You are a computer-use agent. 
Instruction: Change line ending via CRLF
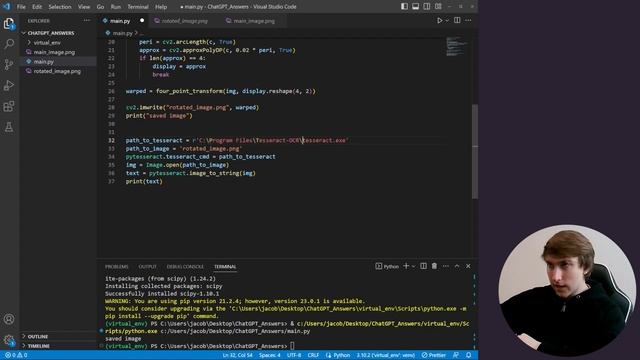pyautogui.click(x=313, y=355)
